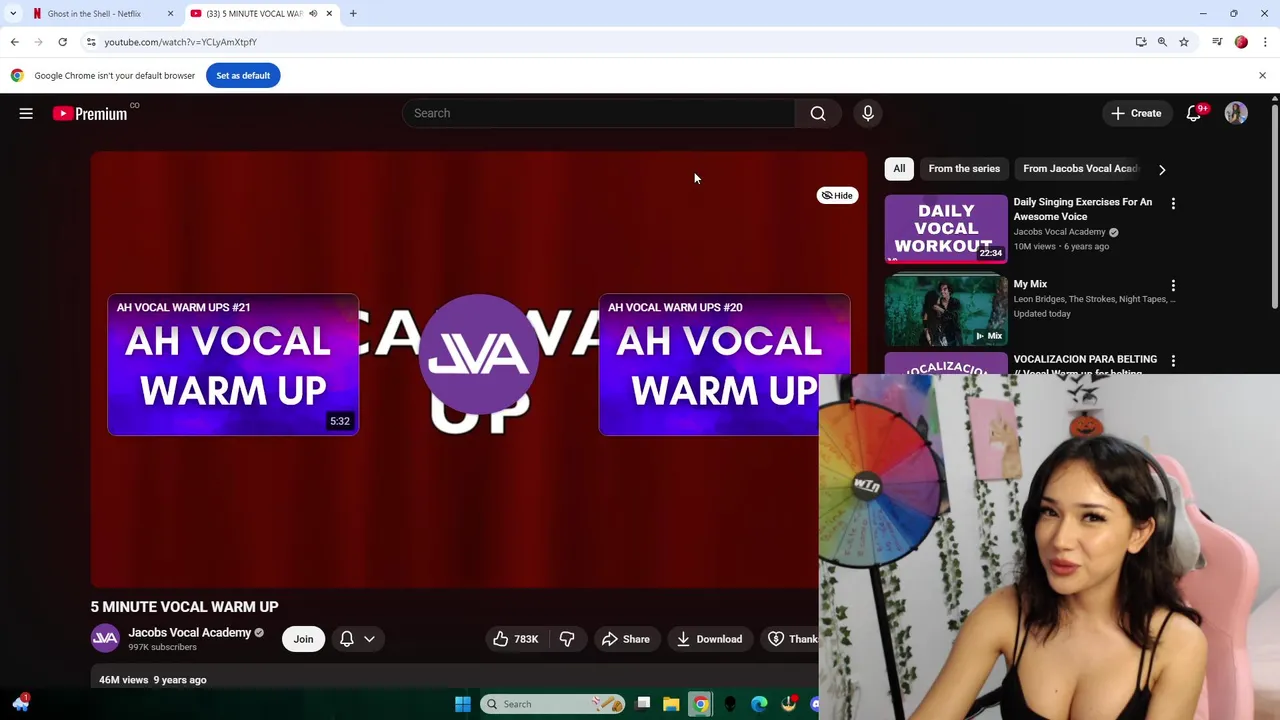Download the video
The image size is (1280, 720).
(709, 639)
